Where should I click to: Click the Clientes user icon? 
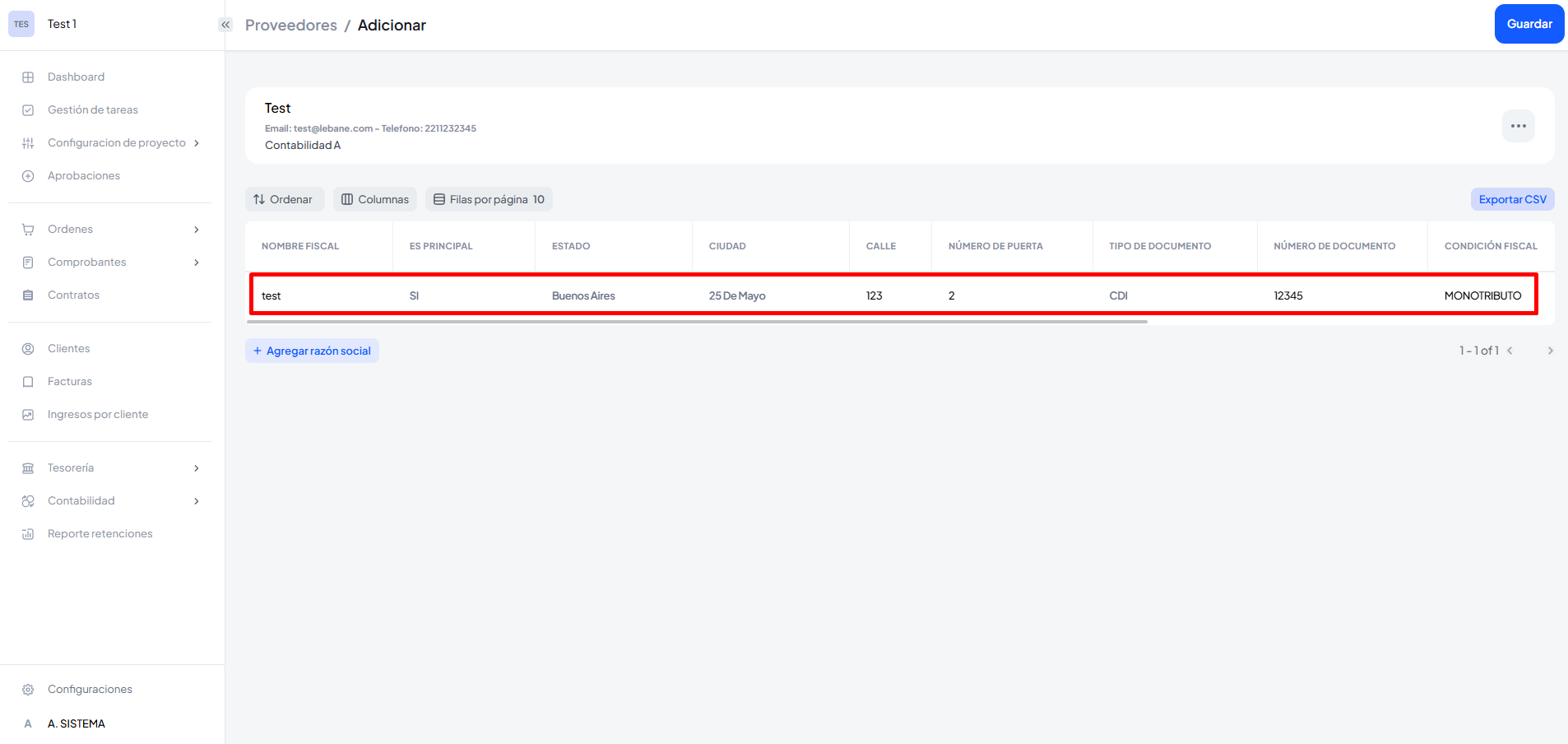coord(28,349)
